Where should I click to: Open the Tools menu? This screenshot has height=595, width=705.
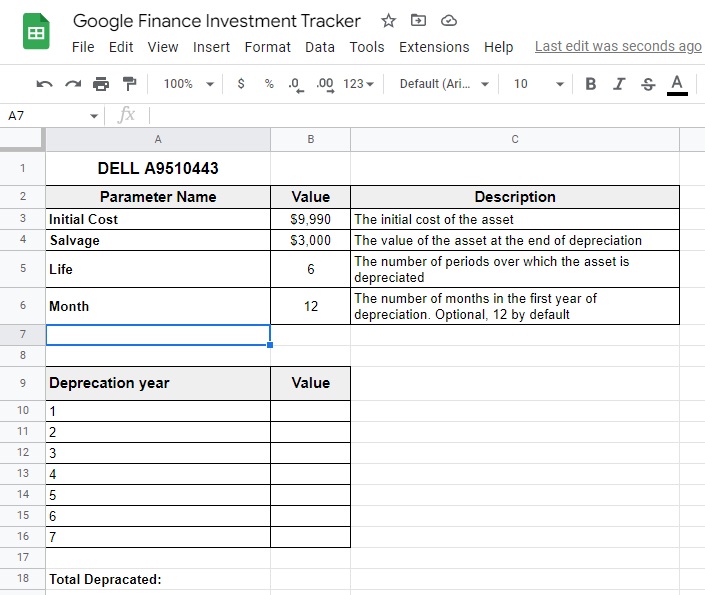pos(367,47)
